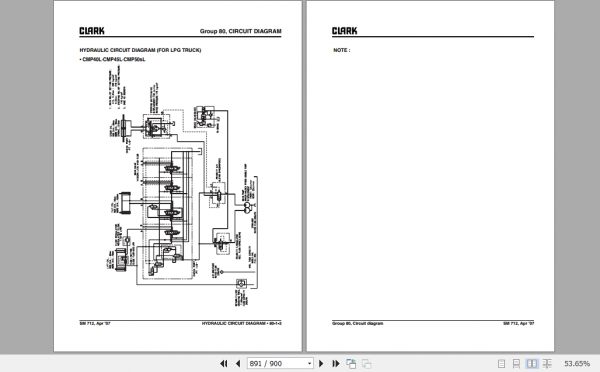Switch to single page view
Image resolution: width=600 pixels, height=372 pixels.
[501, 364]
